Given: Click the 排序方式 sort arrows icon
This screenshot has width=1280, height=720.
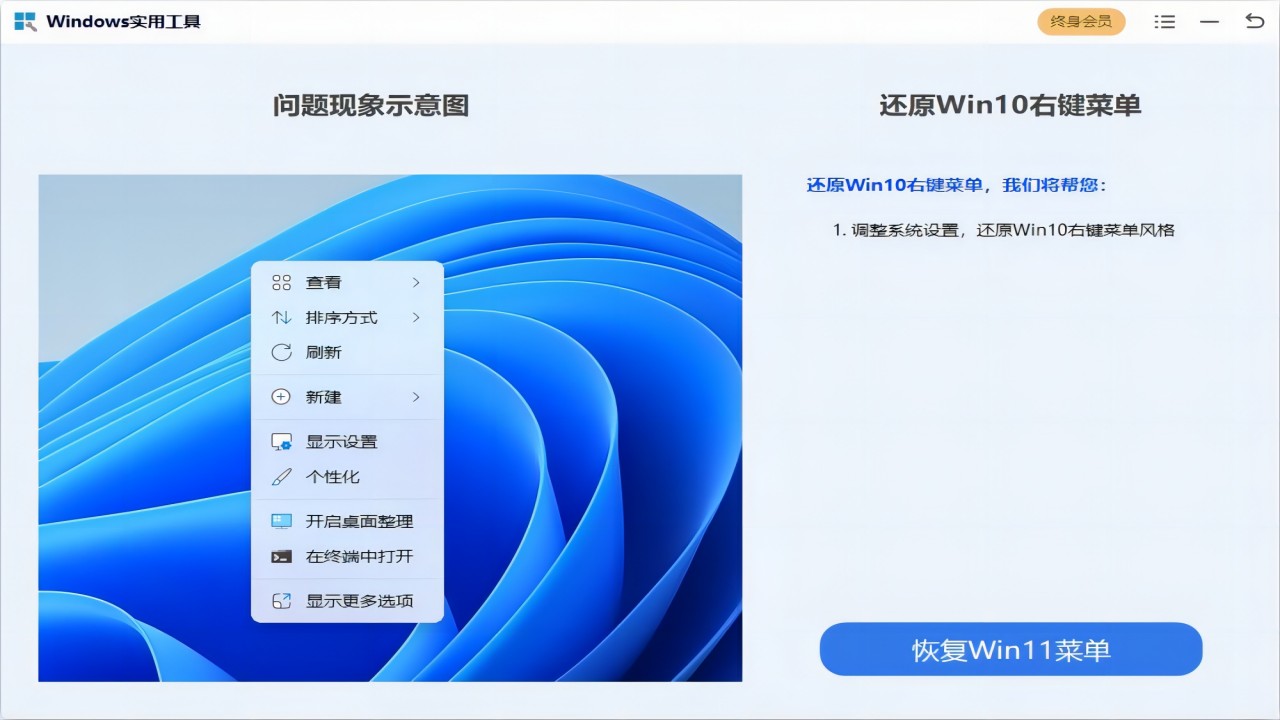Looking at the screenshot, I should [x=281, y=317].
